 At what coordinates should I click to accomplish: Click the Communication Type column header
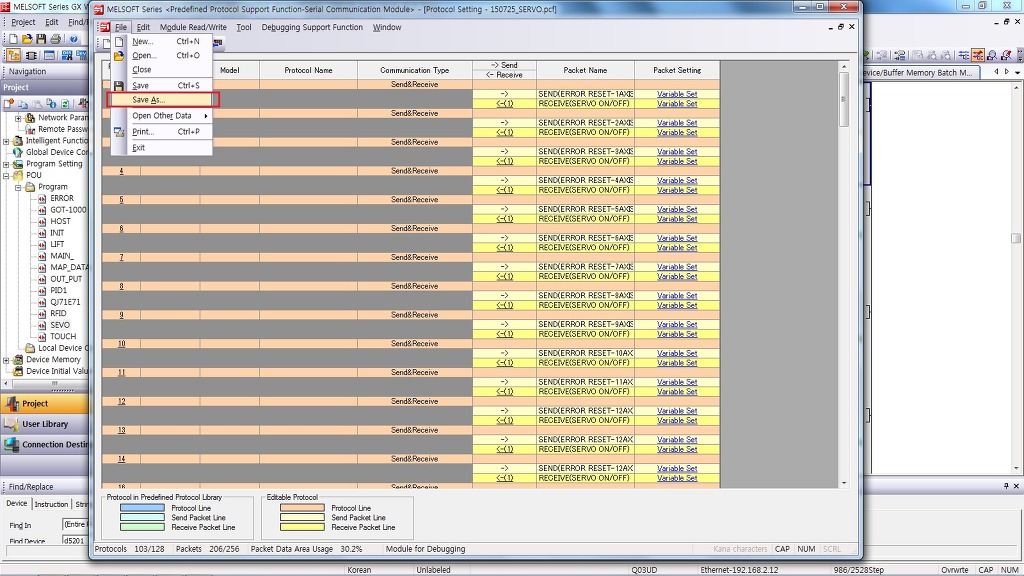(x=415, y=71)
